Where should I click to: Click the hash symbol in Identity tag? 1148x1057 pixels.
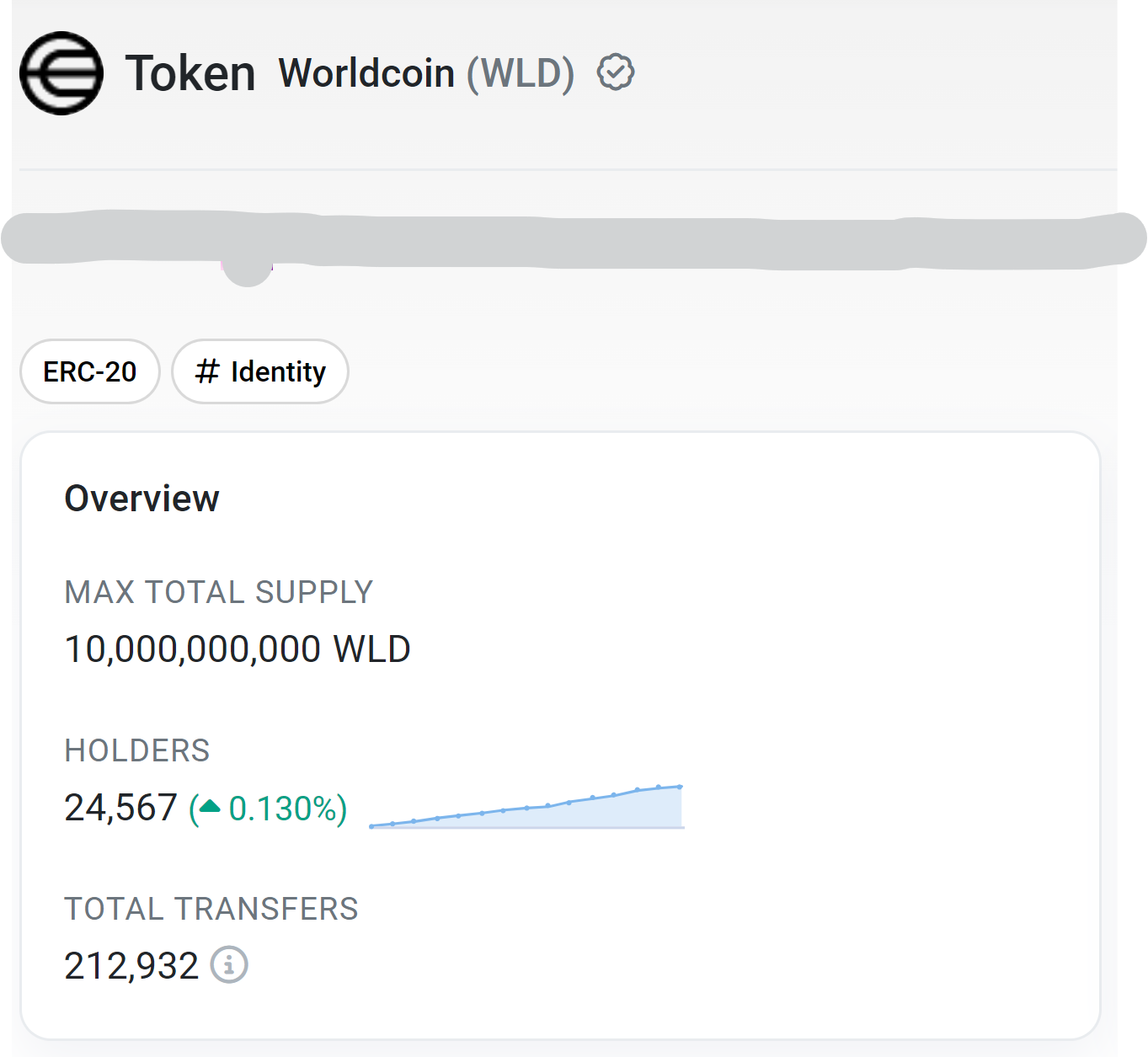[x=207, y=371]
